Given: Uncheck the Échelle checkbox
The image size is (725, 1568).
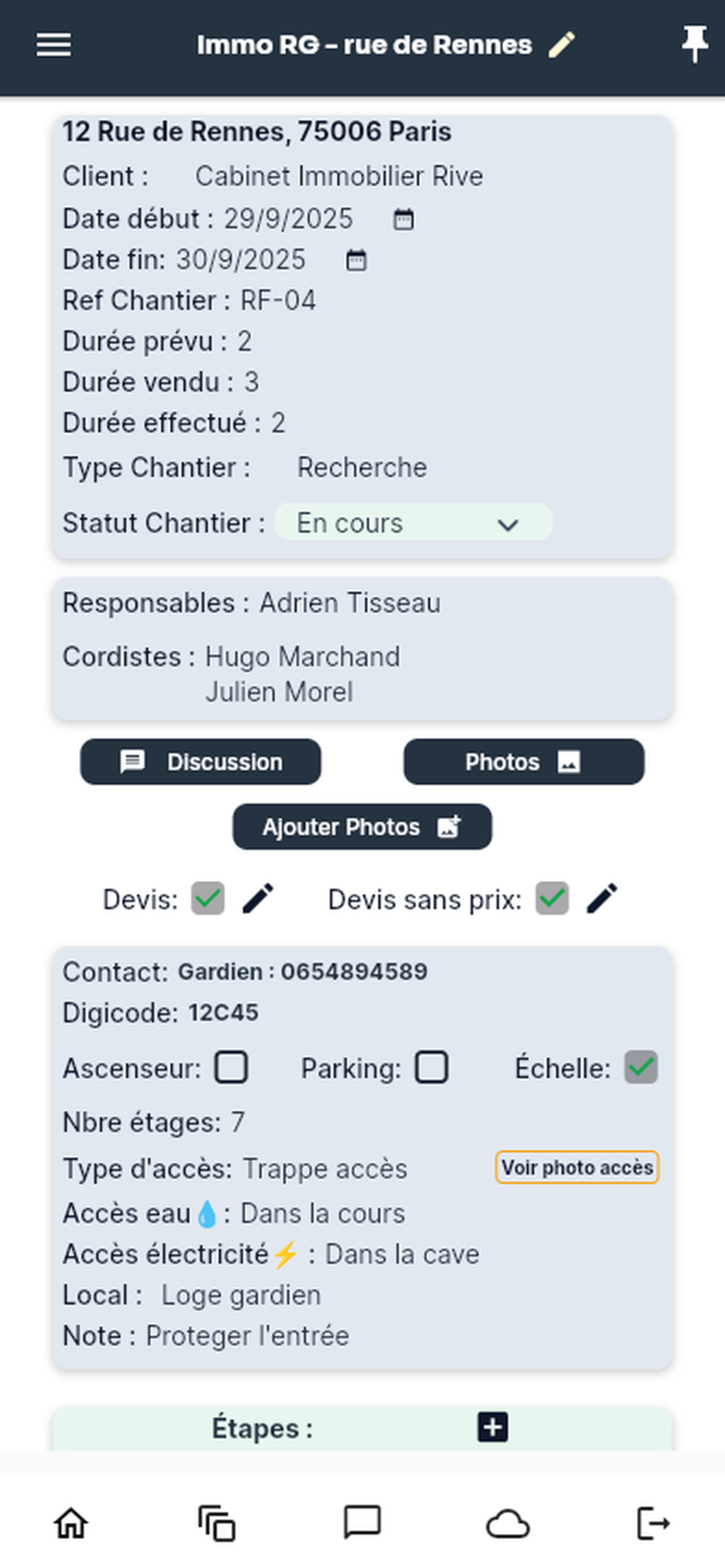Looking at the screenshot, I should 641,1068.
